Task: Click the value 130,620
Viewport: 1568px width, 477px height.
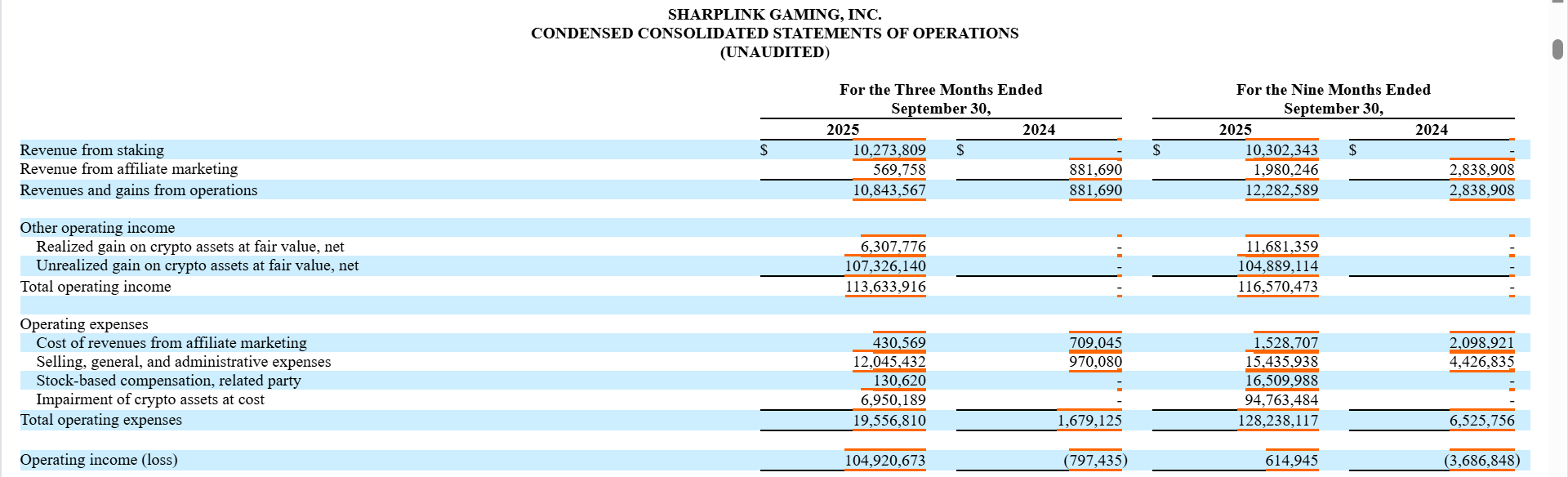Action: [899, 381]
